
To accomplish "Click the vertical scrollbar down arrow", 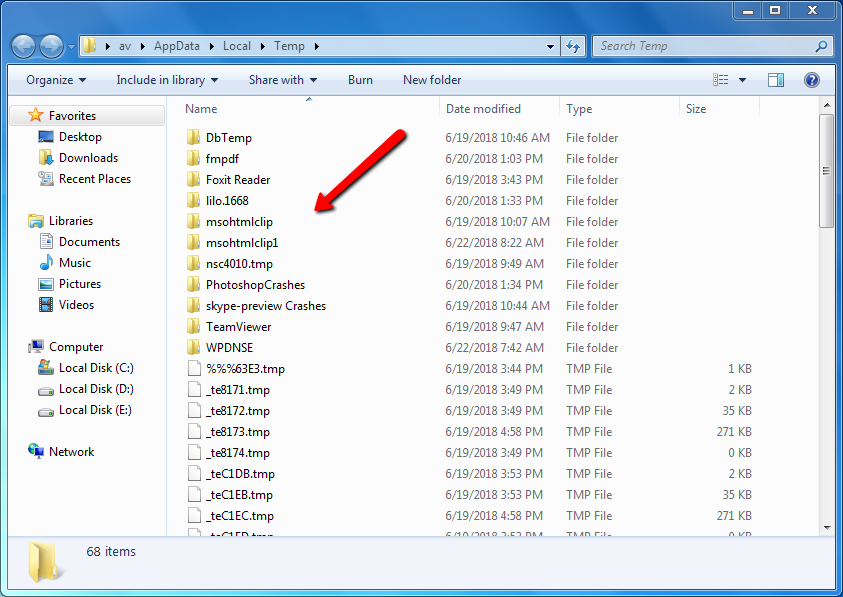I will point(826,527).
